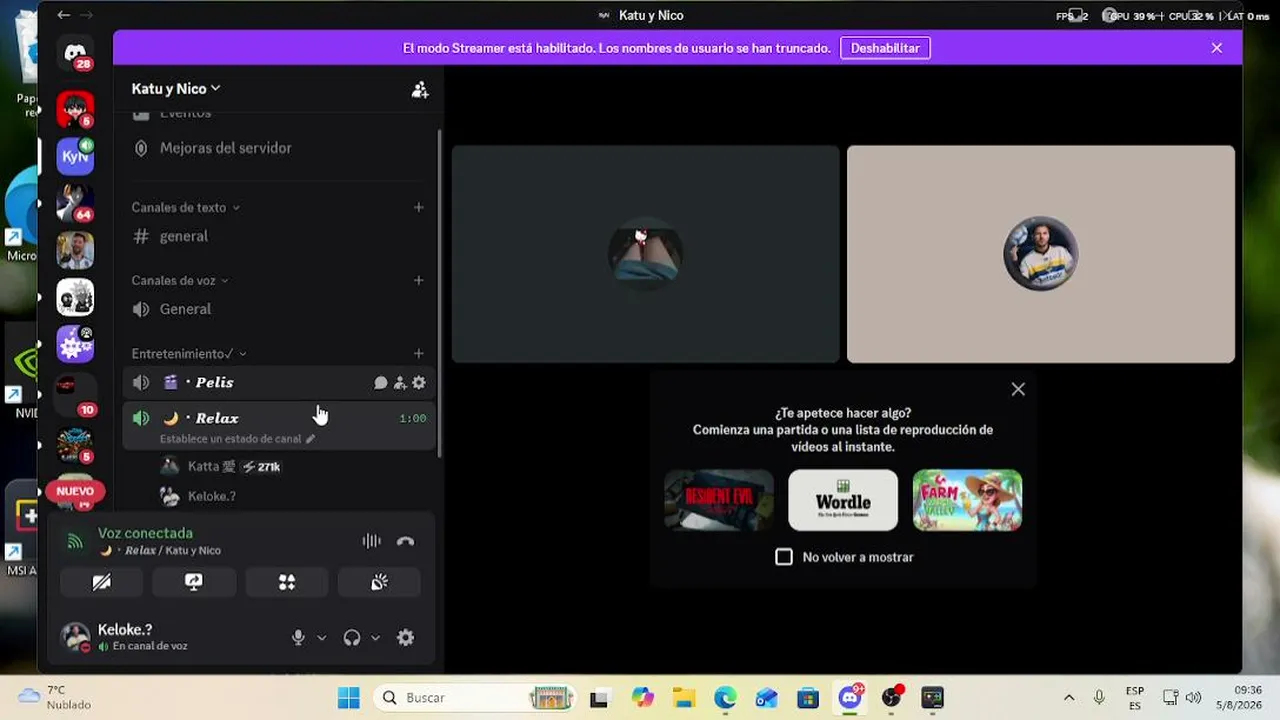The image size is (1280, 720).
Task: Open the weather widget showing 7°C
Action: [x=56, y=697]
